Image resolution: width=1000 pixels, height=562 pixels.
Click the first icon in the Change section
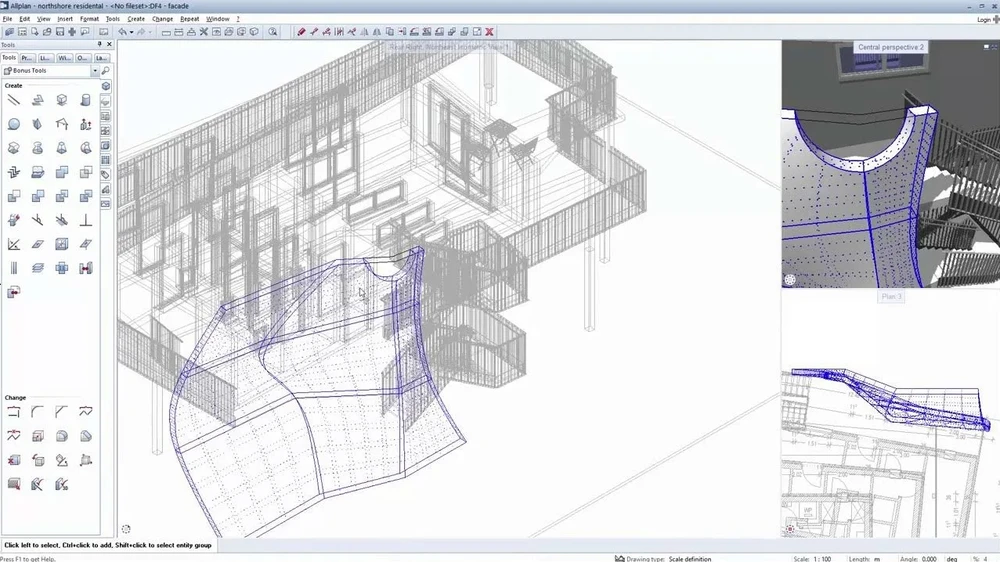[x=14, y=411]
